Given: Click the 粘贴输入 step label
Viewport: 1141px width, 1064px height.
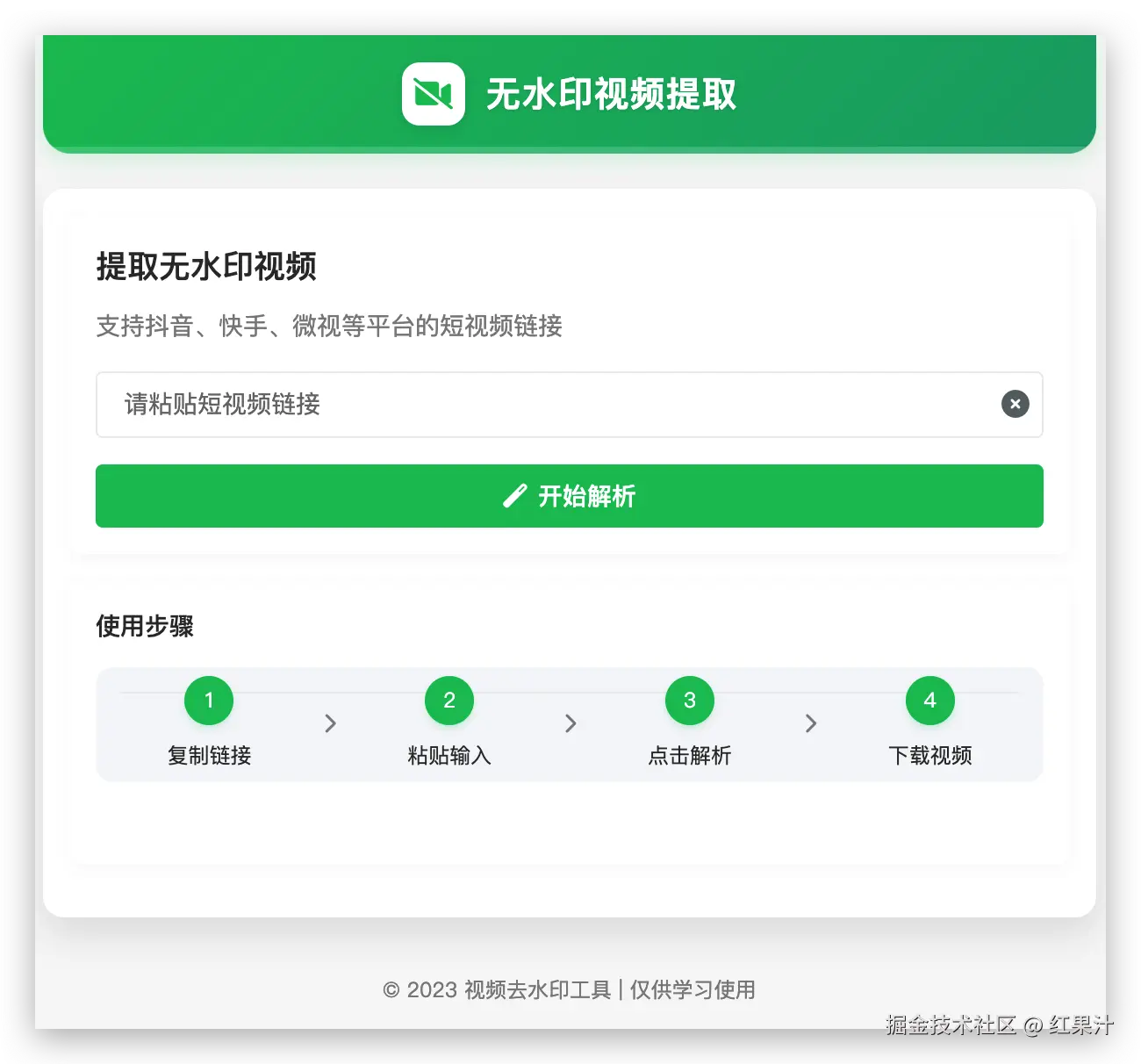Looking at the screenshot, I should click(x=449, y=755).
